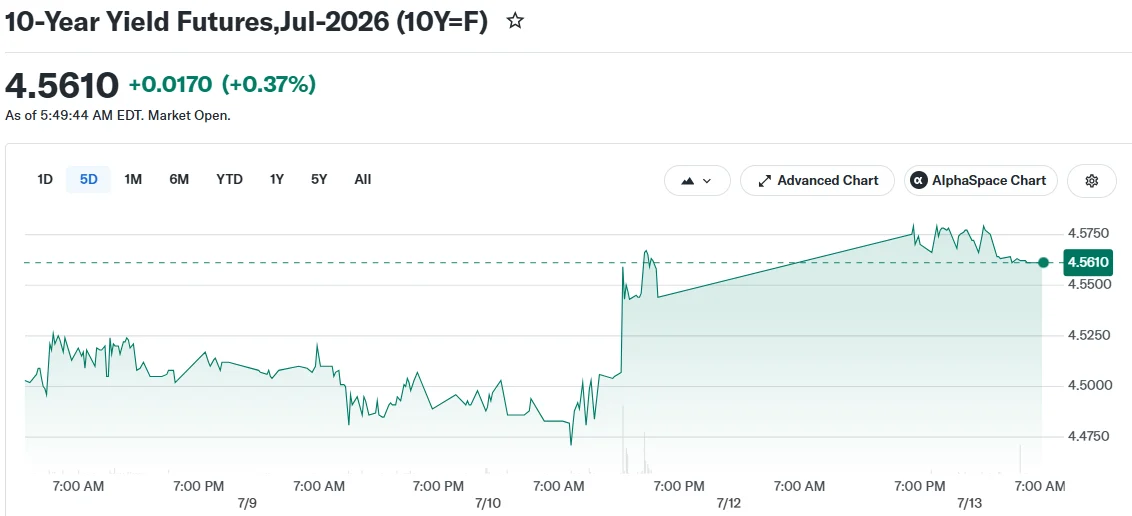Click the 4.4750 y-axis label

[x=1089, y=437]
